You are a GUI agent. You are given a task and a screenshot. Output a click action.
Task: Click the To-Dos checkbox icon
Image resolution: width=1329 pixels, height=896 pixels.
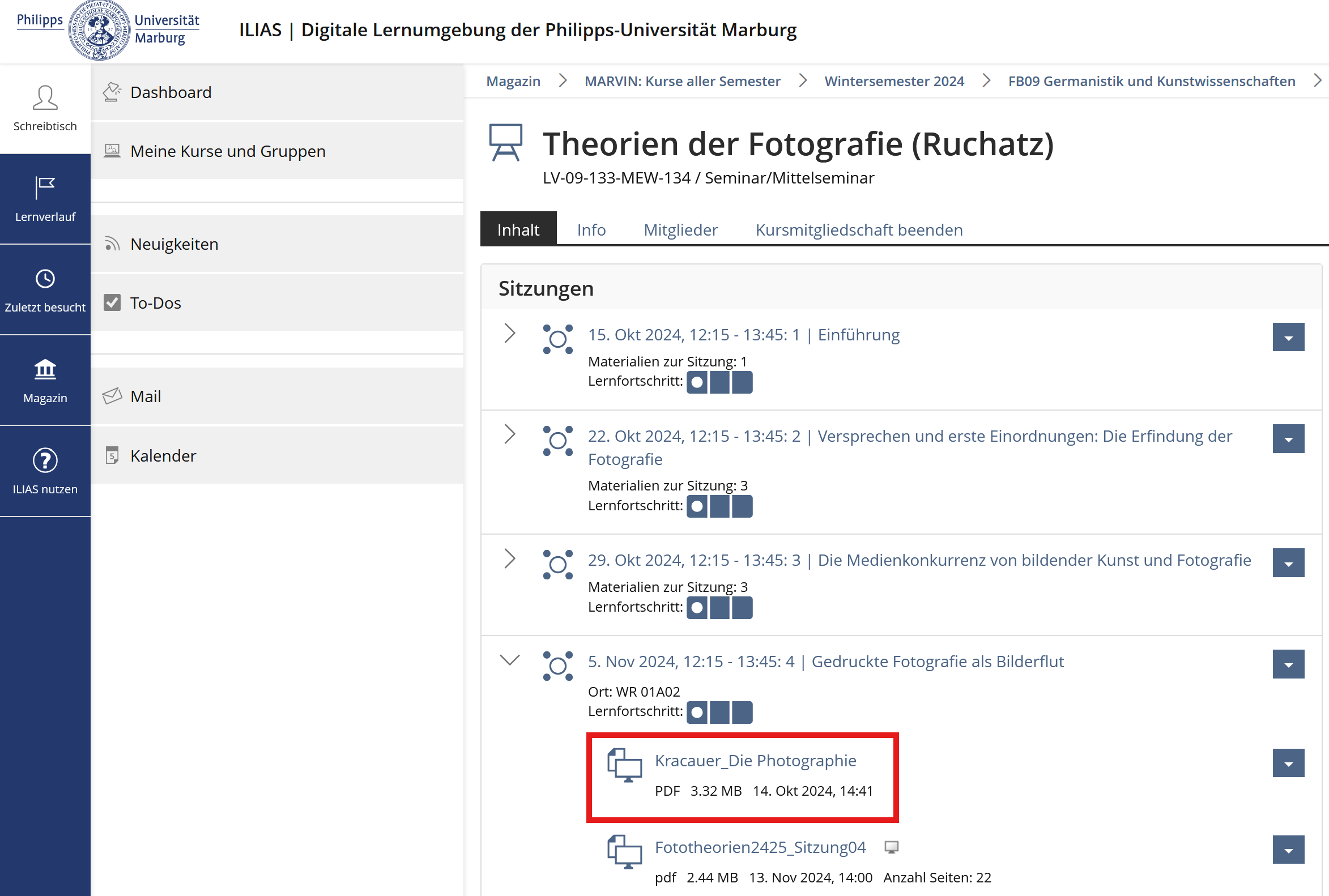pyautogui.click(x=112, y=302)
